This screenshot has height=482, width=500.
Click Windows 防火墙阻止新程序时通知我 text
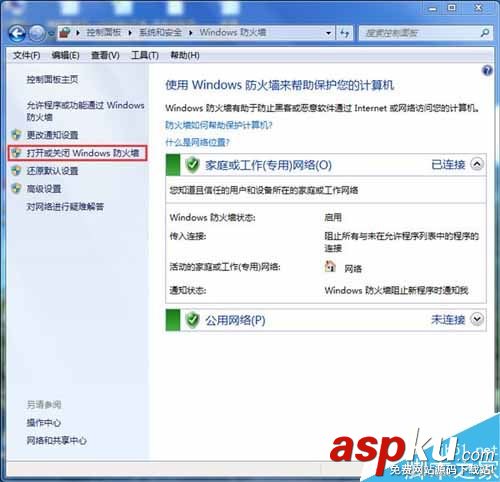[x=397, y=290]
